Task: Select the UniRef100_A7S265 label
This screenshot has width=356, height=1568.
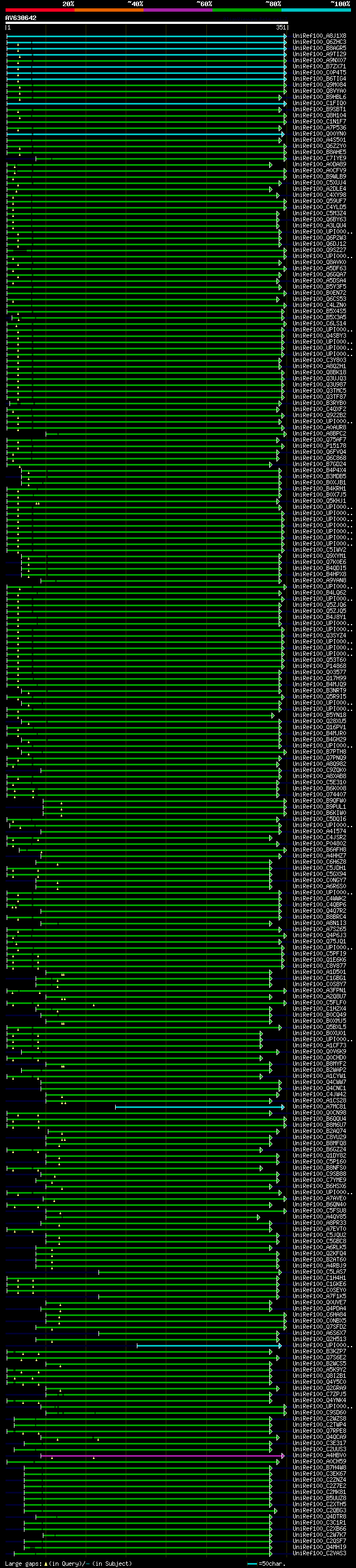Action: pyautogui.click(x=319, y=929)
